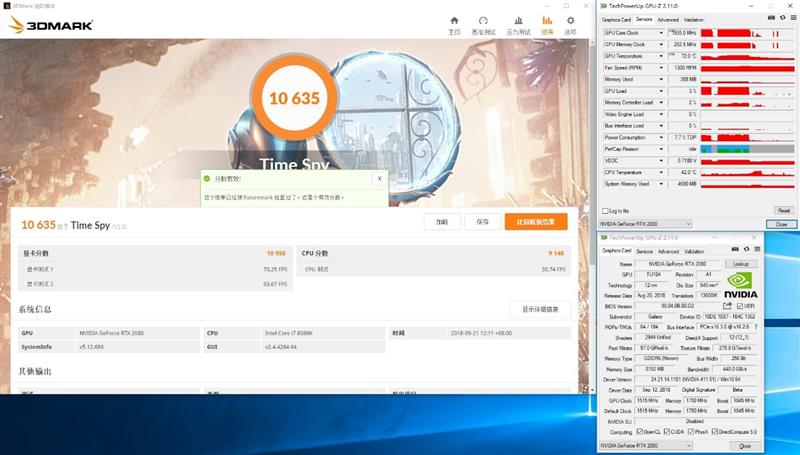Click the BIOS share/export icon
This screenshot has height=455, width=800.
pyautogui.click(x=727, y=306)
